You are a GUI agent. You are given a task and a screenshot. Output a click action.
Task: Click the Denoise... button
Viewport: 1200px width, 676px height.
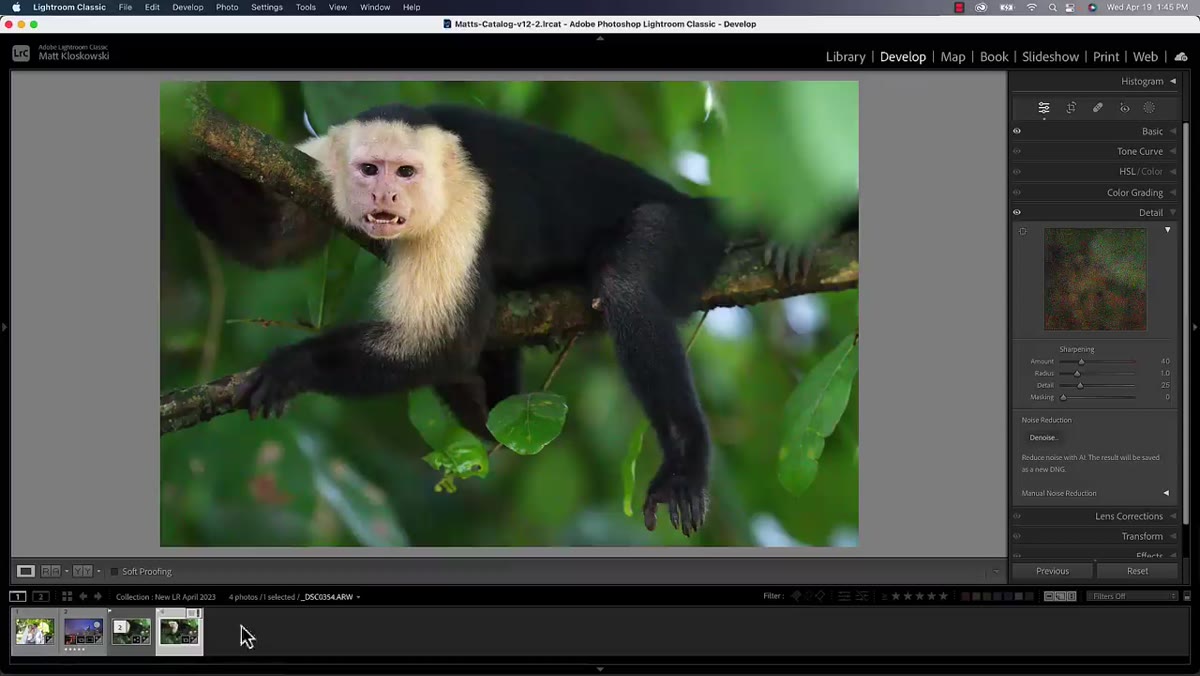(x=1043, y=437)
